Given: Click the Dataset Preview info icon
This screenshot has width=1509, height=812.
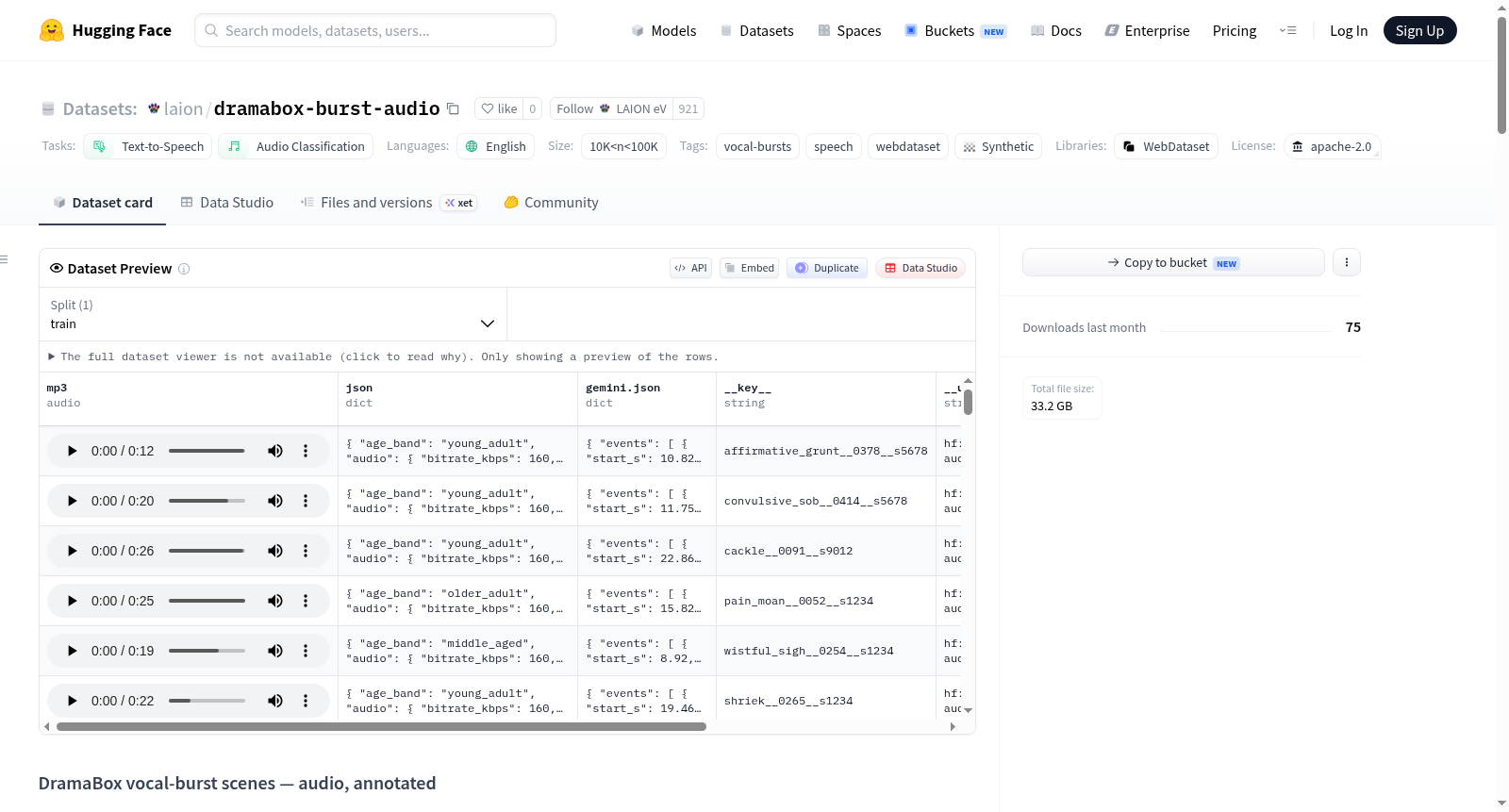Looking at the screenshot, I should pyautogui.click(x=184, y=269).
